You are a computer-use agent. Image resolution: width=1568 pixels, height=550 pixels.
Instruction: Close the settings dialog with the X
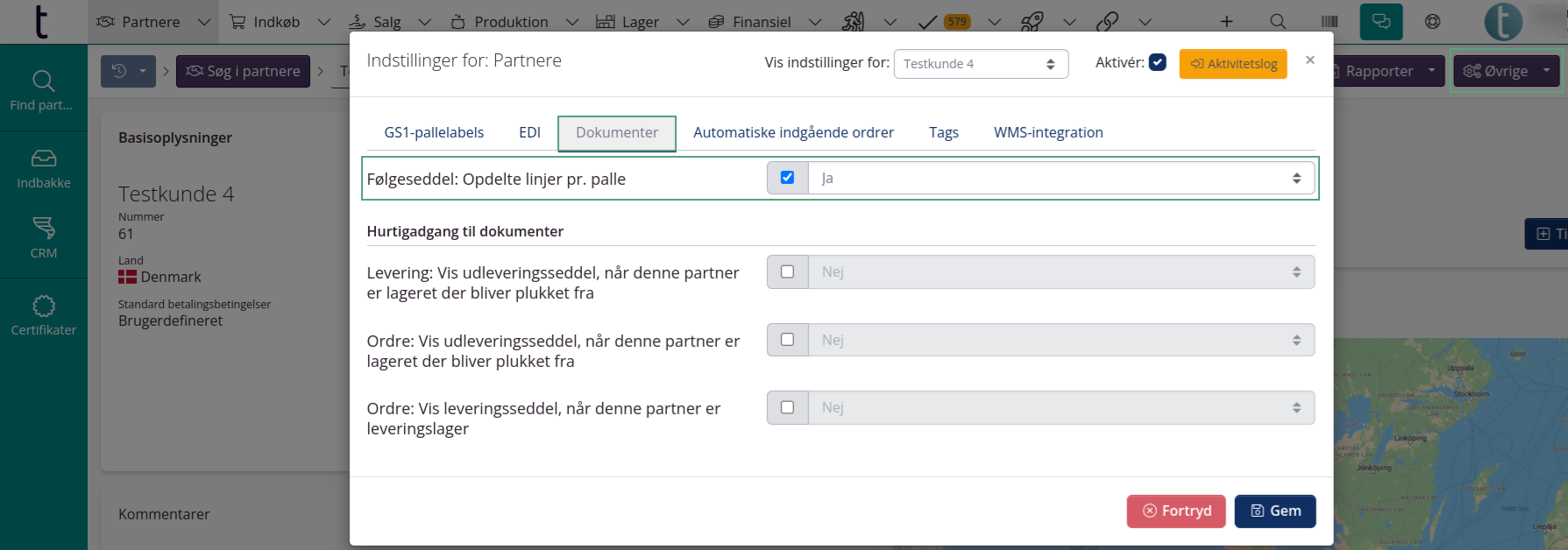[1309, 60]
